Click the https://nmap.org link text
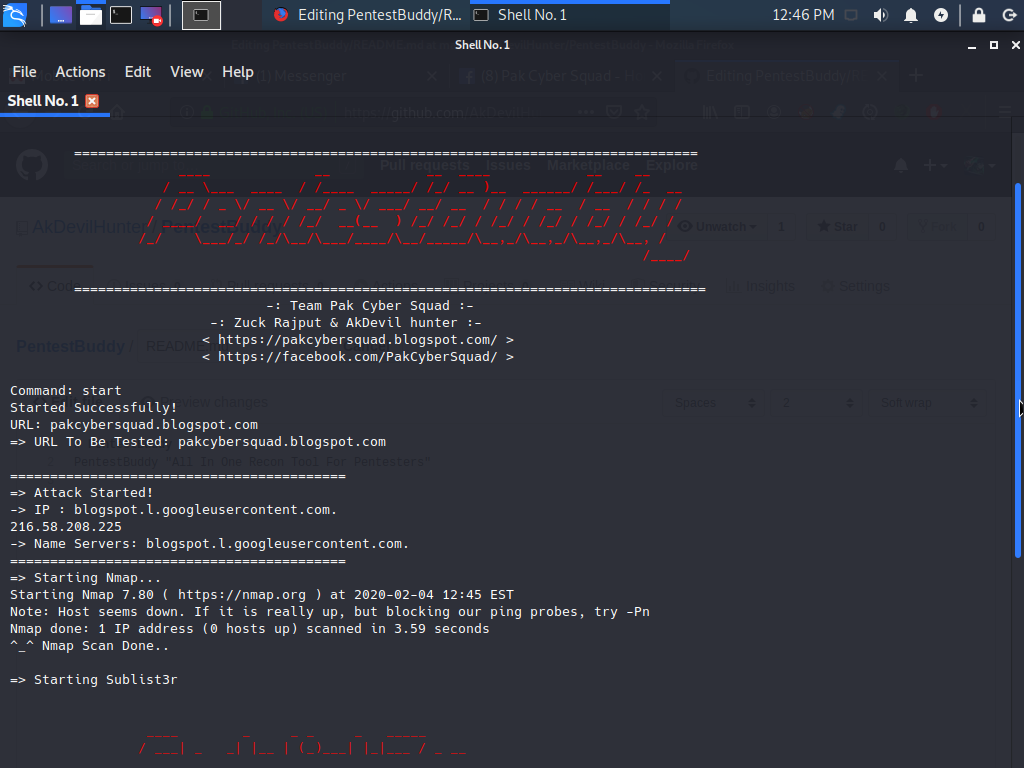This screenshot has width=1024, height=768. point(242,594)
